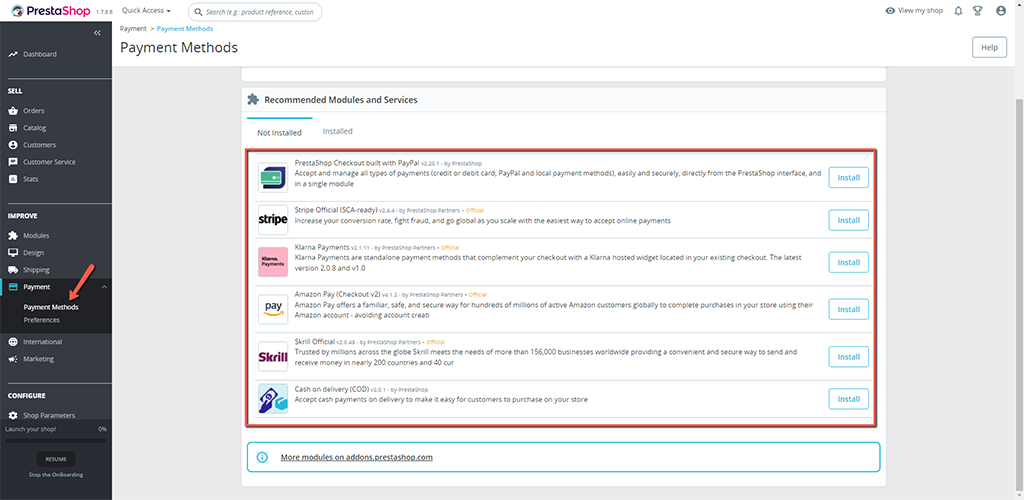Click the Cash on delivery module logo

(273, 399)
